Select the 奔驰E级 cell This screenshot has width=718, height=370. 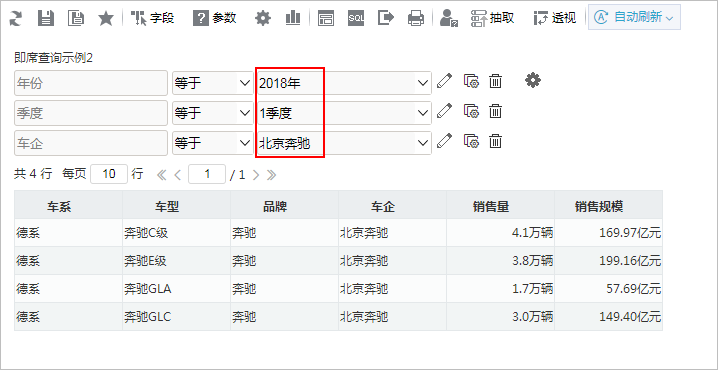pyautogui.click(x=176, y=261)
